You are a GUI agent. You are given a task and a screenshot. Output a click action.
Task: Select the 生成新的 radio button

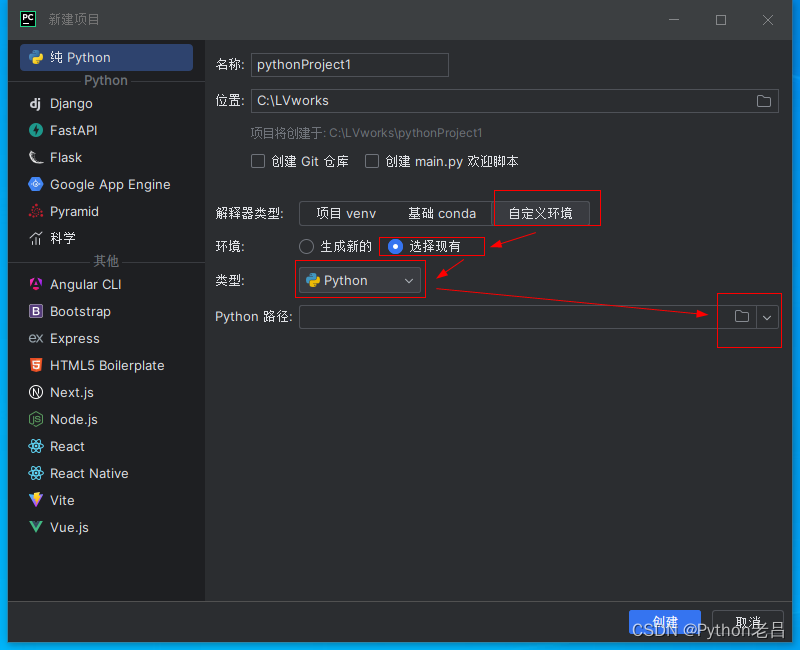tap(306, 246)
